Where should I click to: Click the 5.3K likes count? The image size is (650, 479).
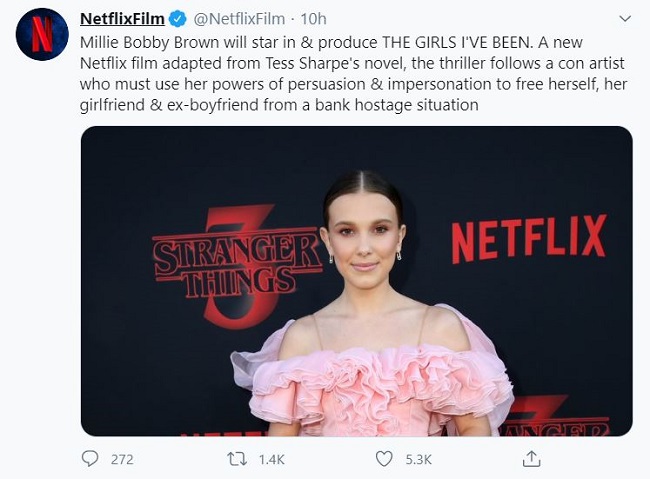point(417,460)
